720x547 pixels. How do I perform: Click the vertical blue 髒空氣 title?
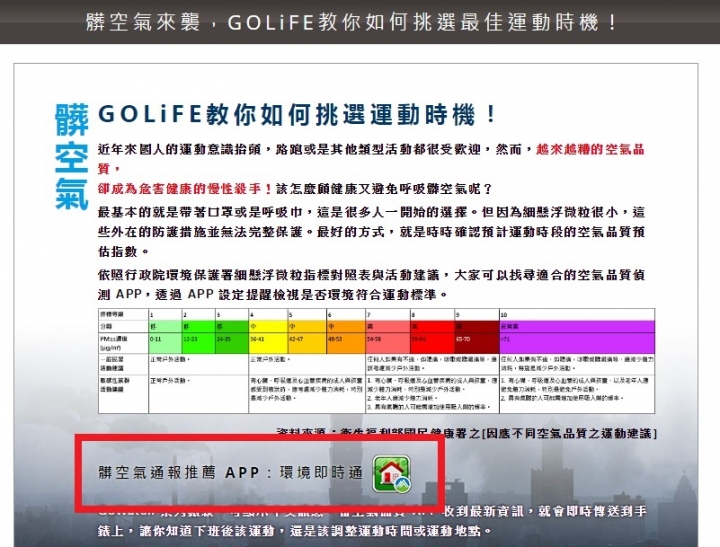click(x=71, y=157)
